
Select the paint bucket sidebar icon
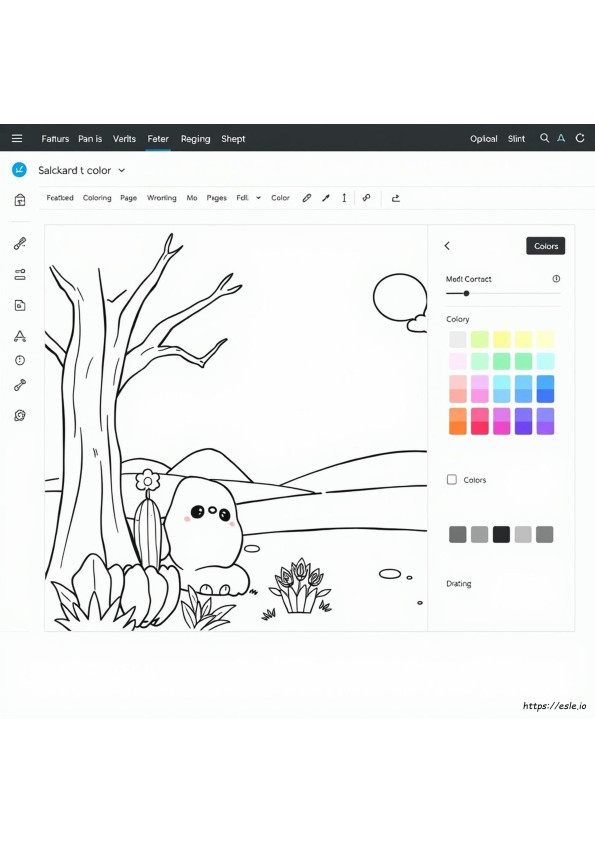click(x=20, y=200)
